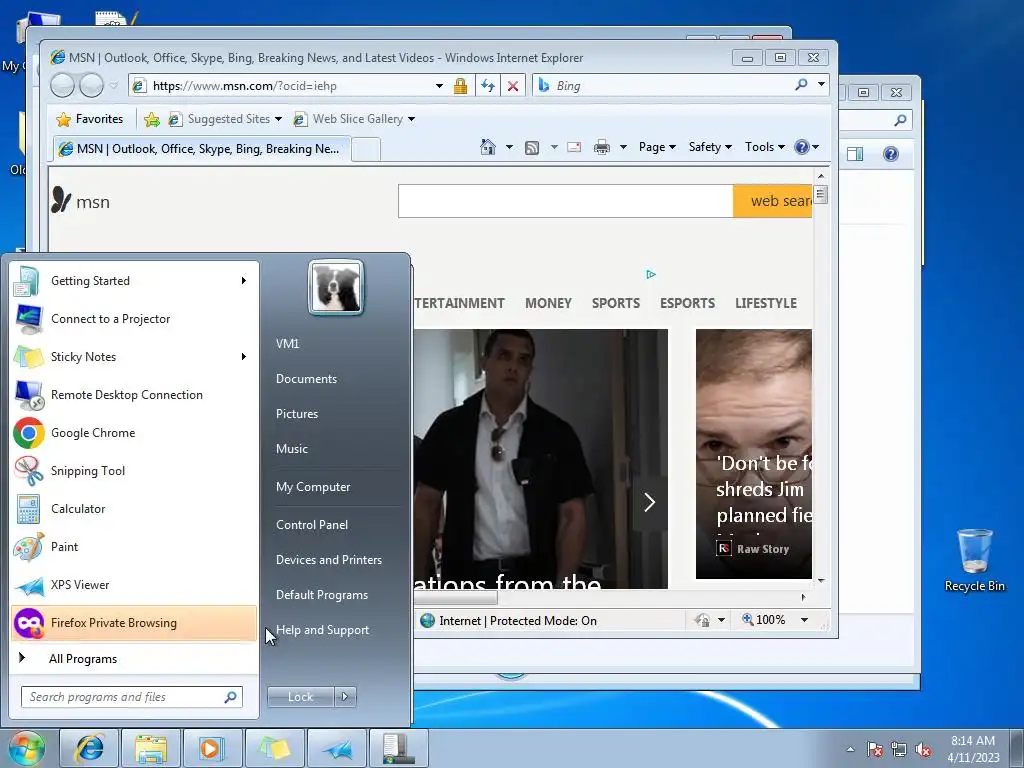Click the muted volume tray icon
The height and width of the screenshot is (768, 1024).
click(x=923, y=749)
